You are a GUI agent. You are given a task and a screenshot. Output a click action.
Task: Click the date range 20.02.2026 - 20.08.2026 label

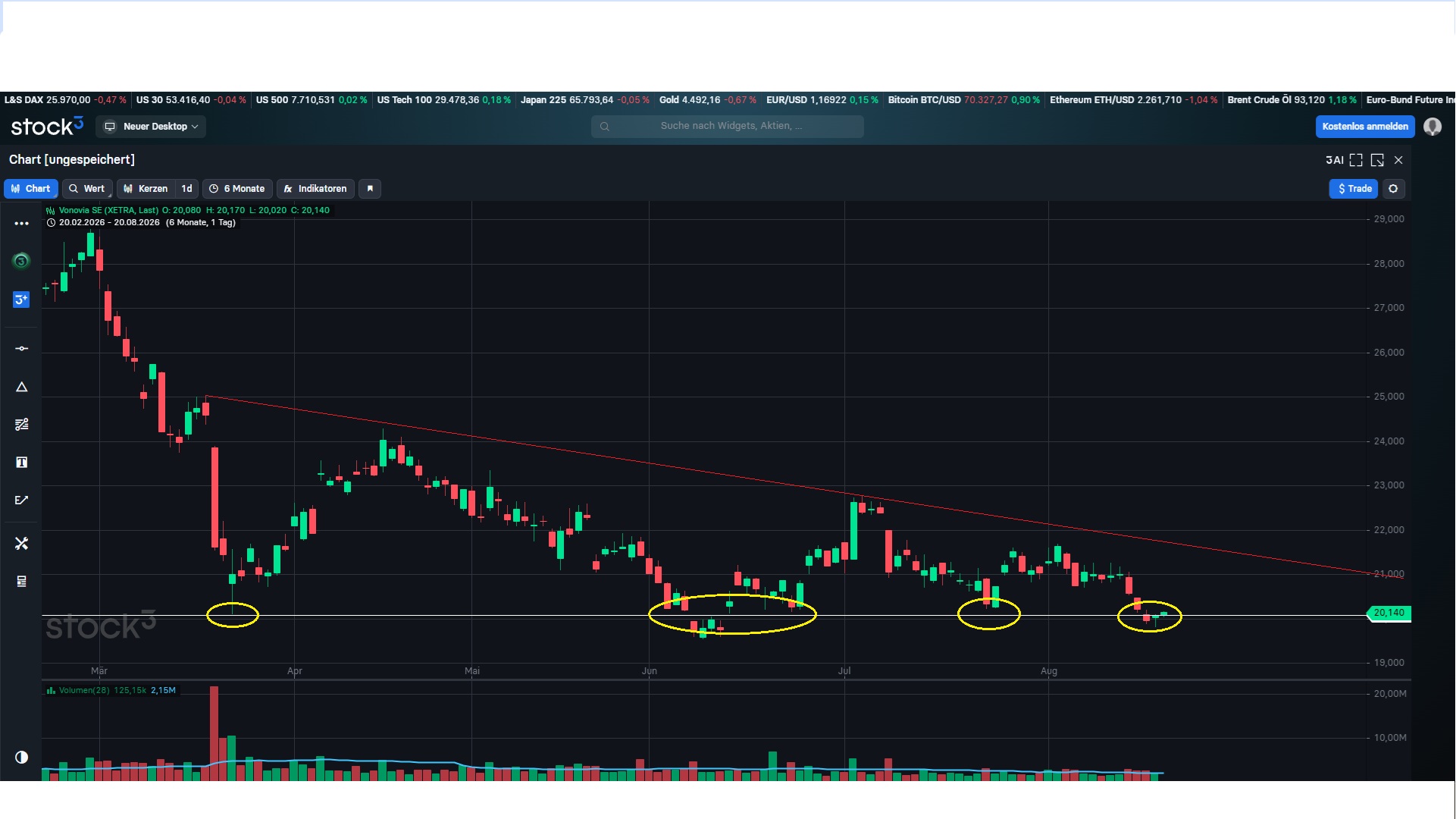pyautogui.click(x=109, y=223)
